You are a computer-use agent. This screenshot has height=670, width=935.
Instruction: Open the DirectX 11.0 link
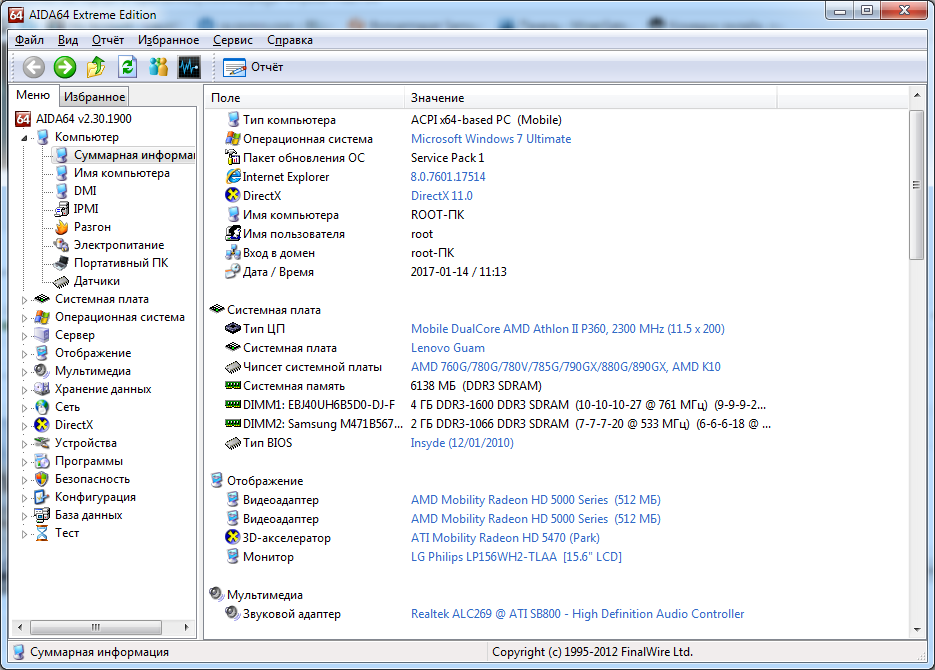point(441,196)
